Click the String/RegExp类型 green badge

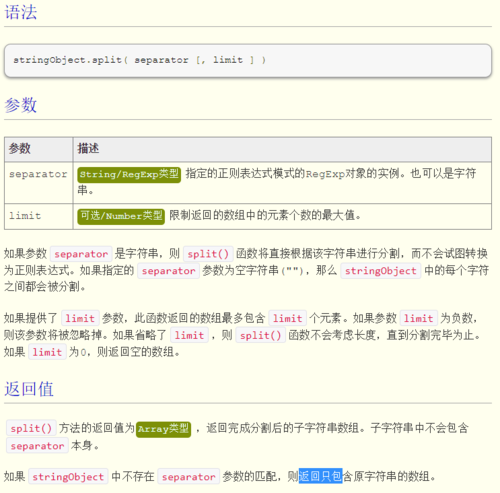(129, 175)
